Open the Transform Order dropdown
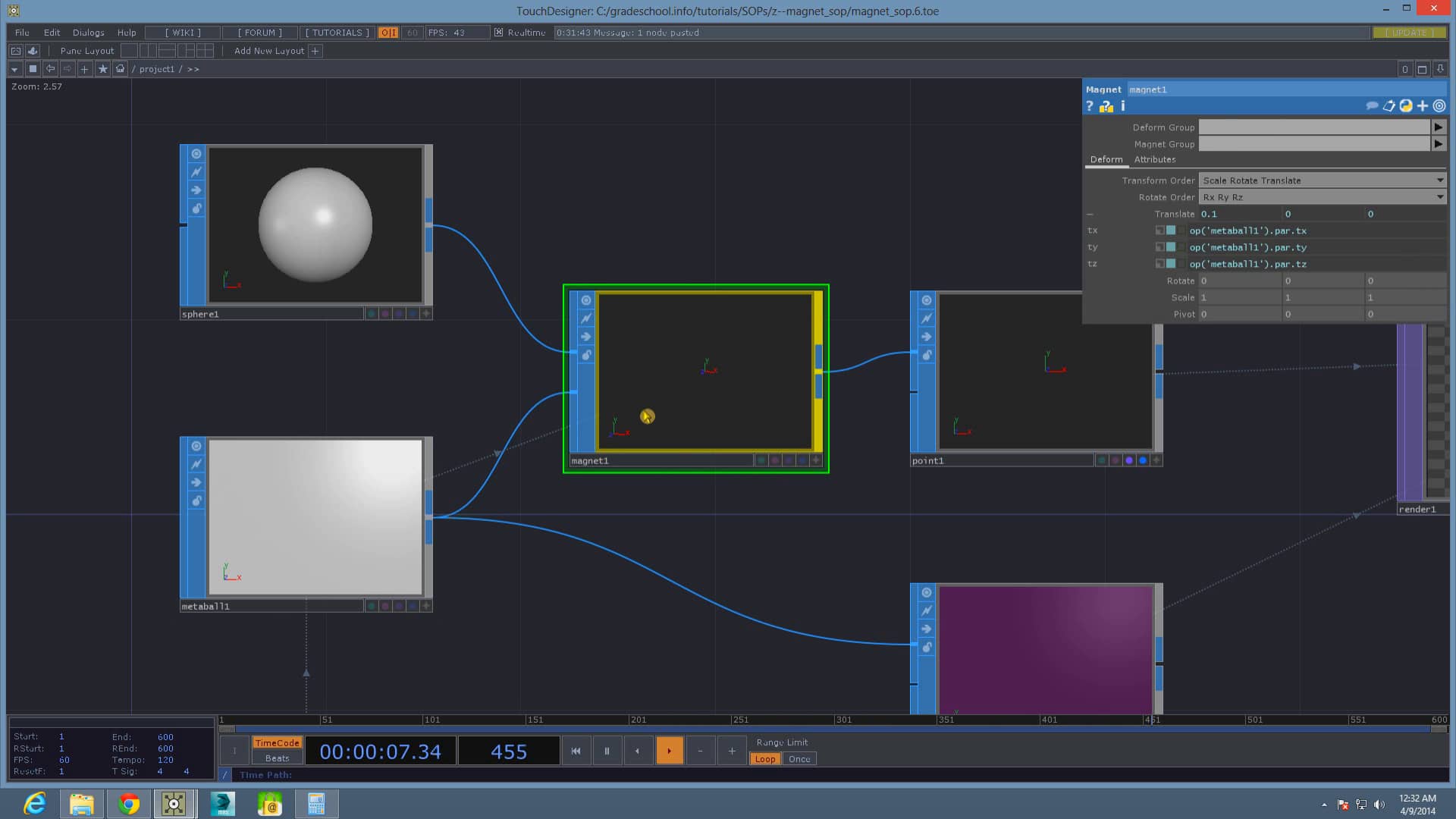1456x819 pixels. click(1439, 180)
